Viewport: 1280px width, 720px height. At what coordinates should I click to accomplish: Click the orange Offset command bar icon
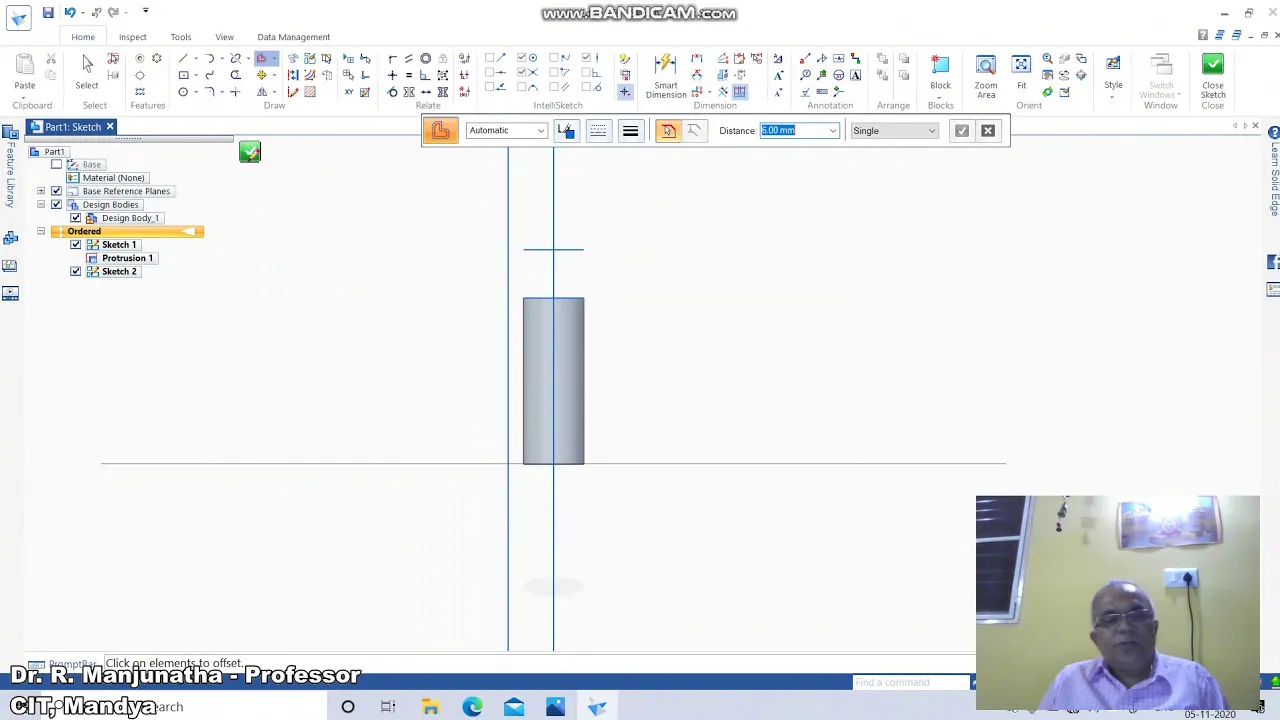(x=440, y=130)
